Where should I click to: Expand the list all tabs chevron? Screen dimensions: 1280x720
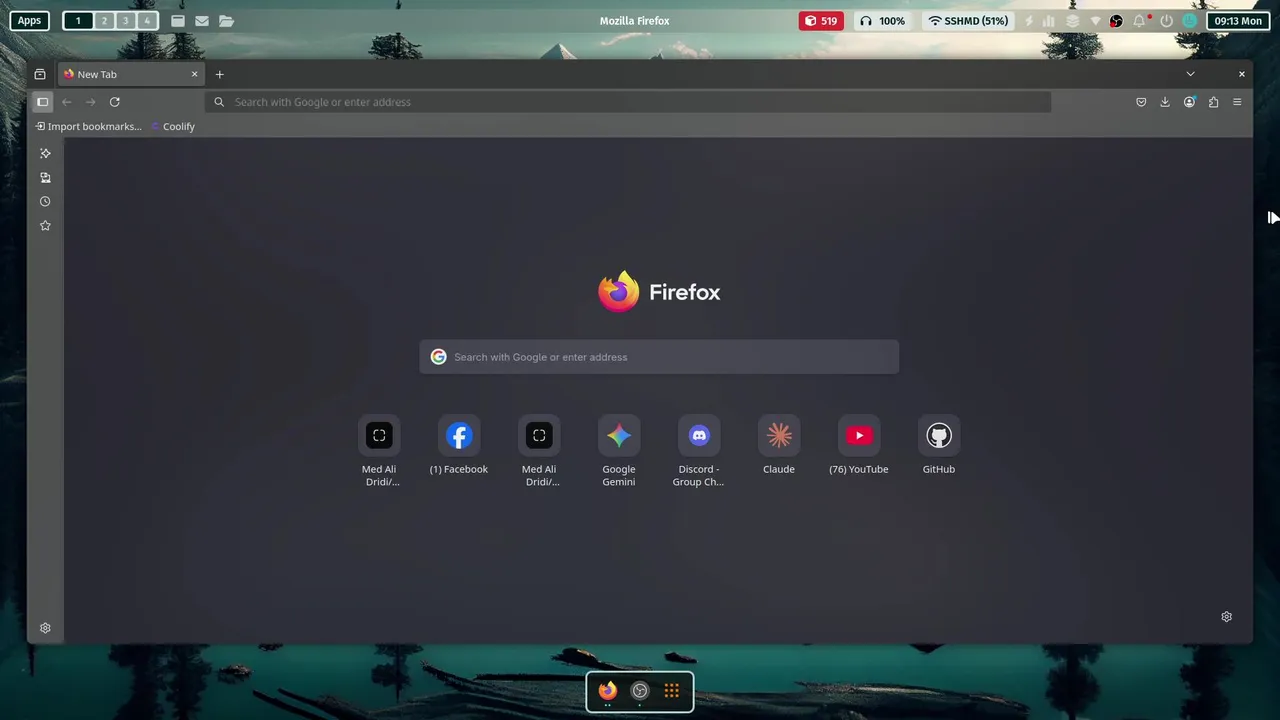coord(1190,74)
